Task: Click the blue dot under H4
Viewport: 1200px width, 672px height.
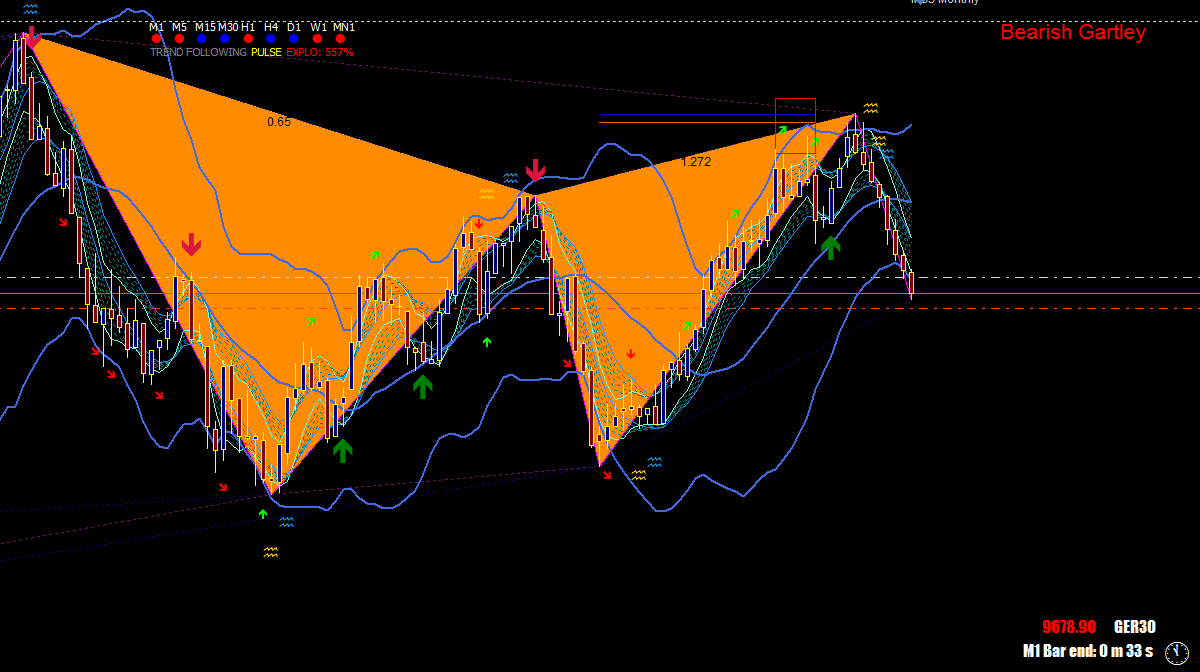Action: point(271,38)
